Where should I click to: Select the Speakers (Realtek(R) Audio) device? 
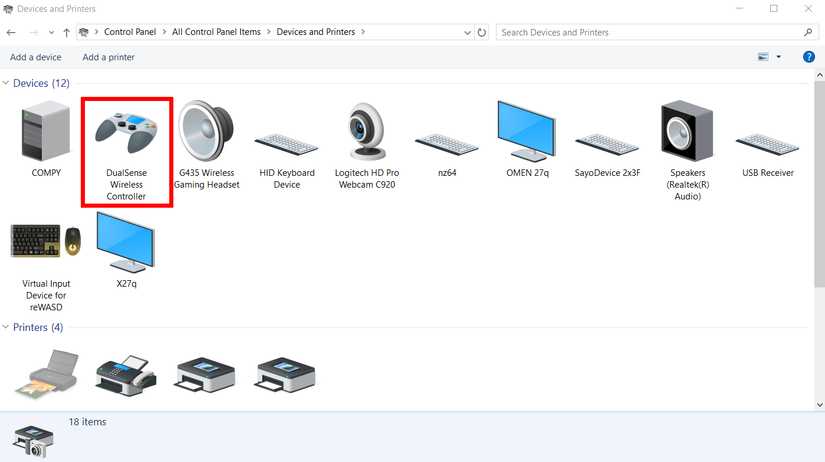687,135
